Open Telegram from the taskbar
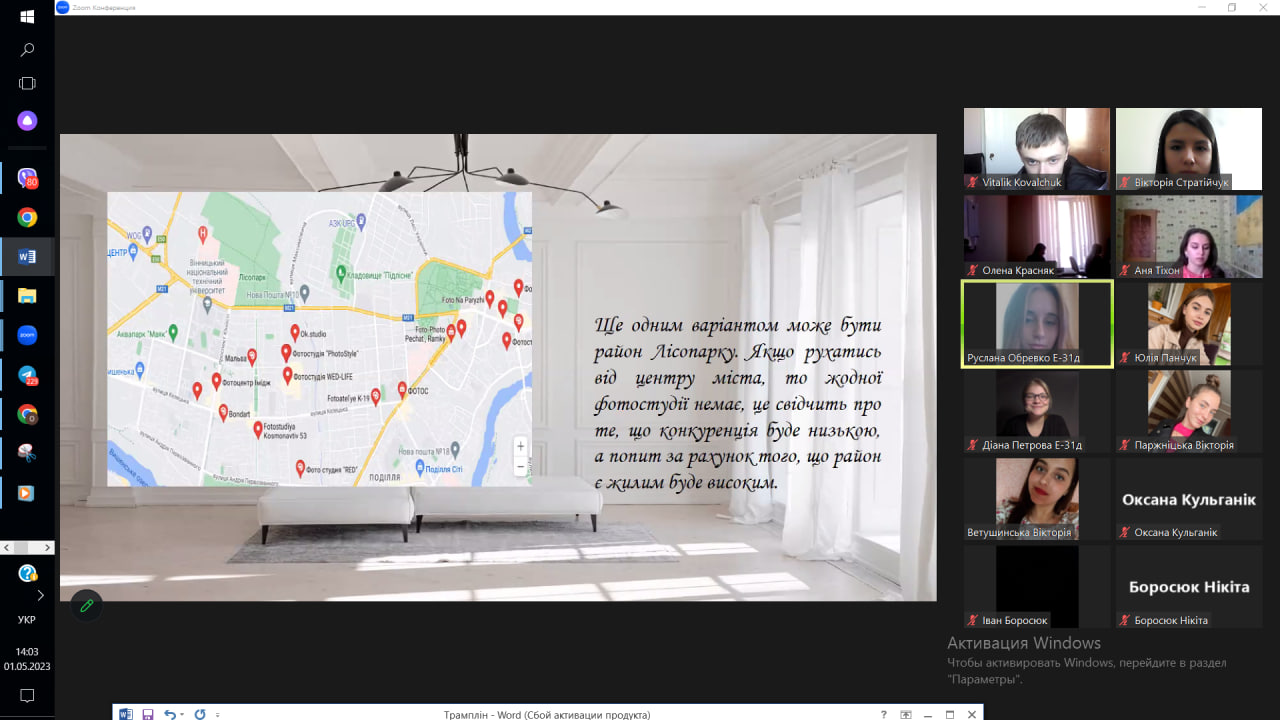 tap(27, 375)
